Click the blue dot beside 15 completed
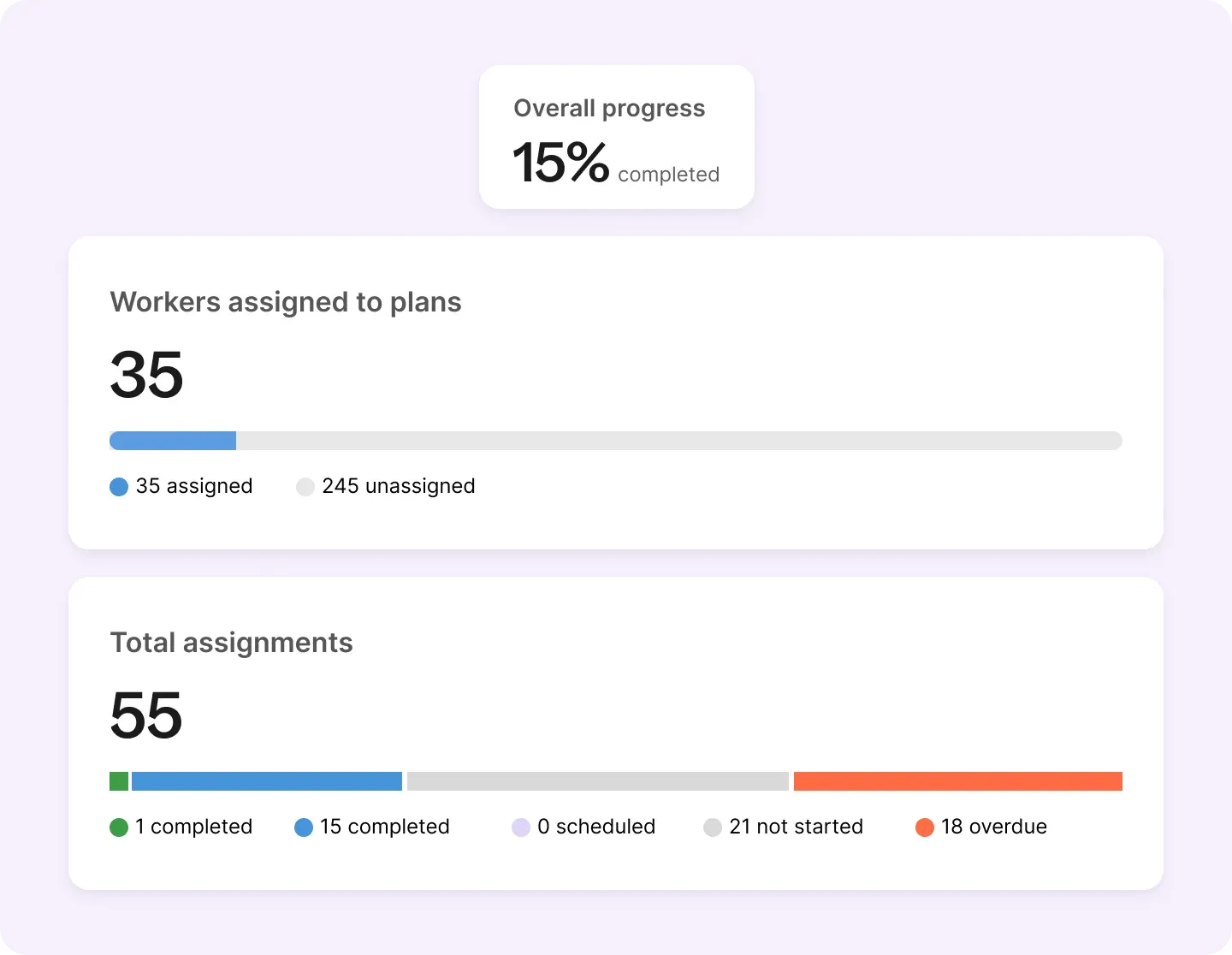The image size is (1232, 955). [304, 827]
